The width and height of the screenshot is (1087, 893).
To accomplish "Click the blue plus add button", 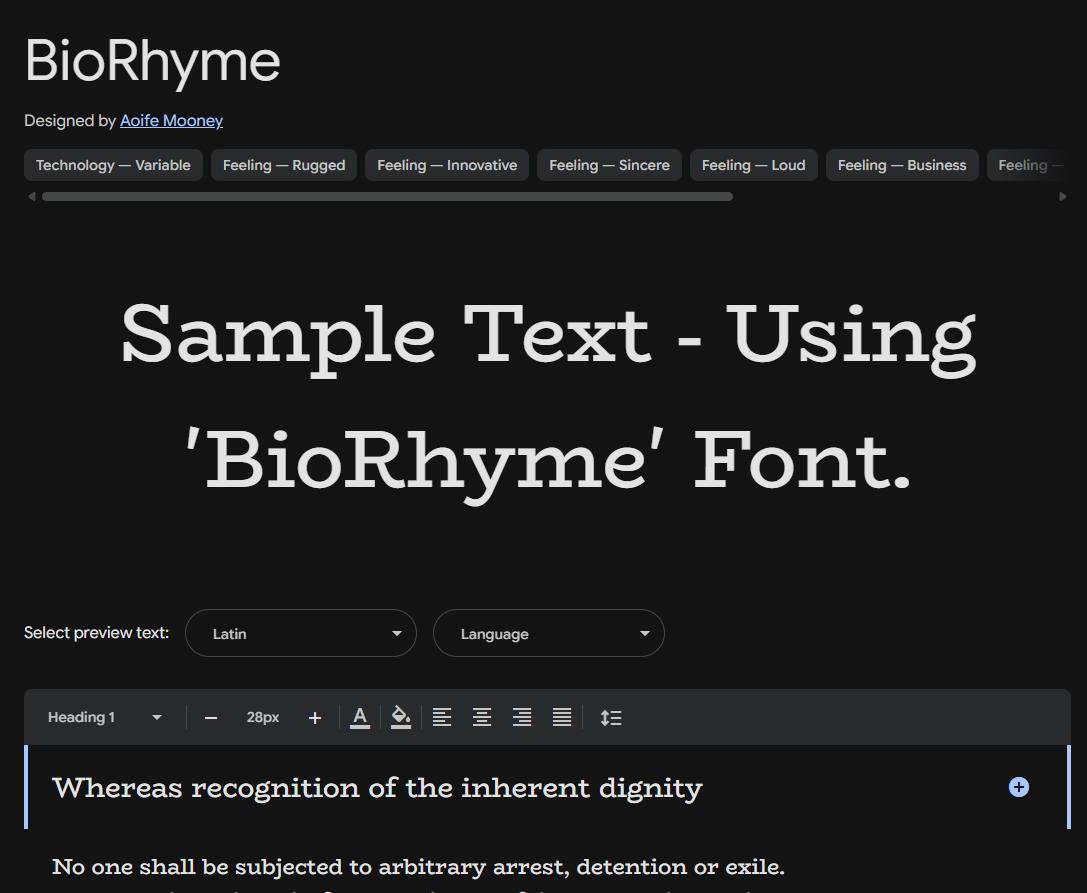I will point(1018,787).
